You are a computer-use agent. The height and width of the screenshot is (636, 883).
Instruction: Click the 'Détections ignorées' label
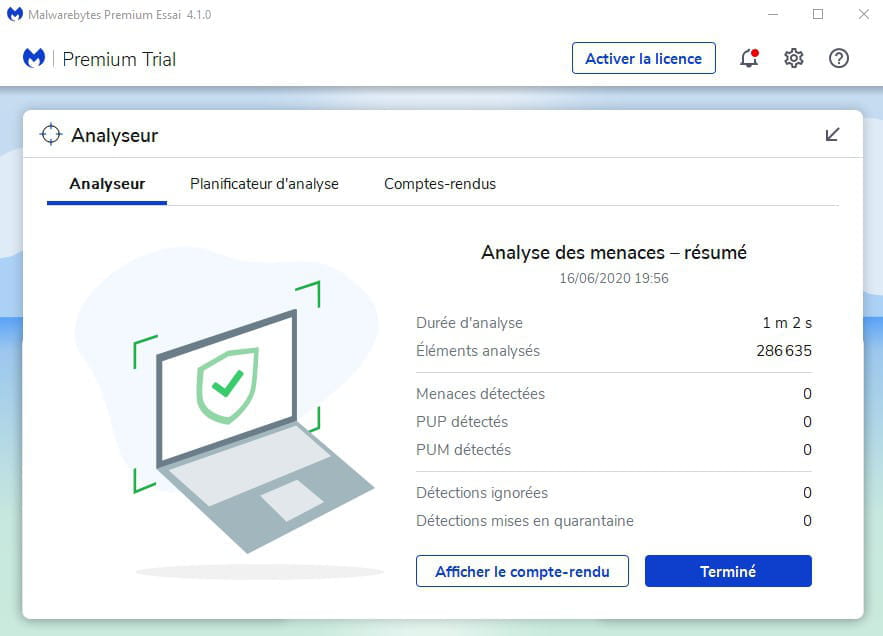point(481,493)
